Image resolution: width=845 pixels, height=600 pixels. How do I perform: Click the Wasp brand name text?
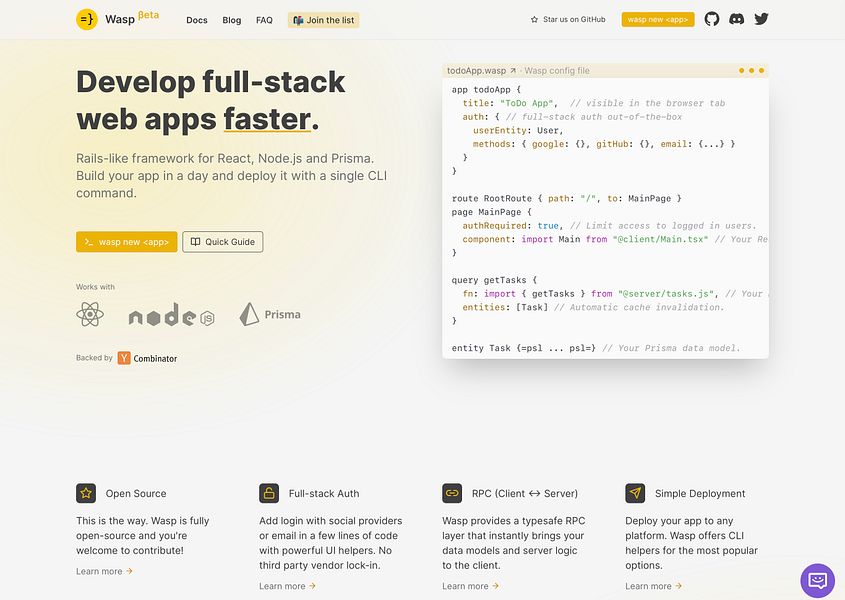pyautogui.click(x=120, y=19)
